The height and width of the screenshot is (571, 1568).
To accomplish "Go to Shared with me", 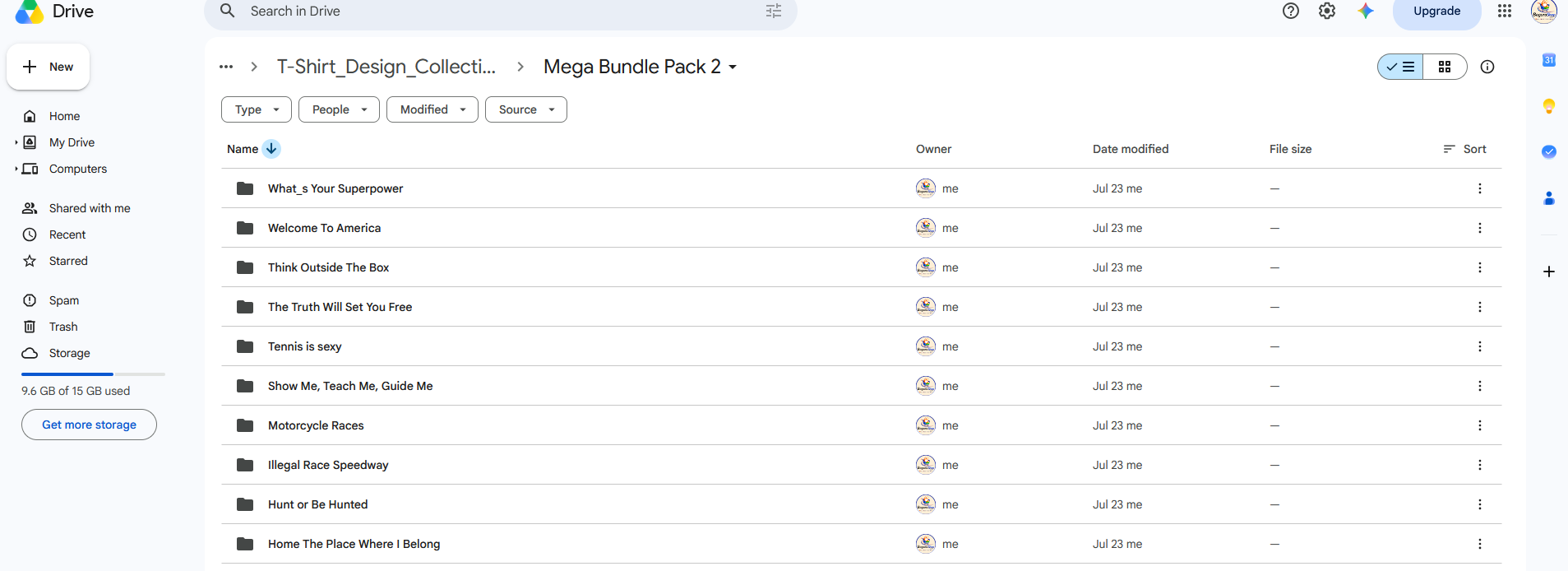I will [90, 208].
